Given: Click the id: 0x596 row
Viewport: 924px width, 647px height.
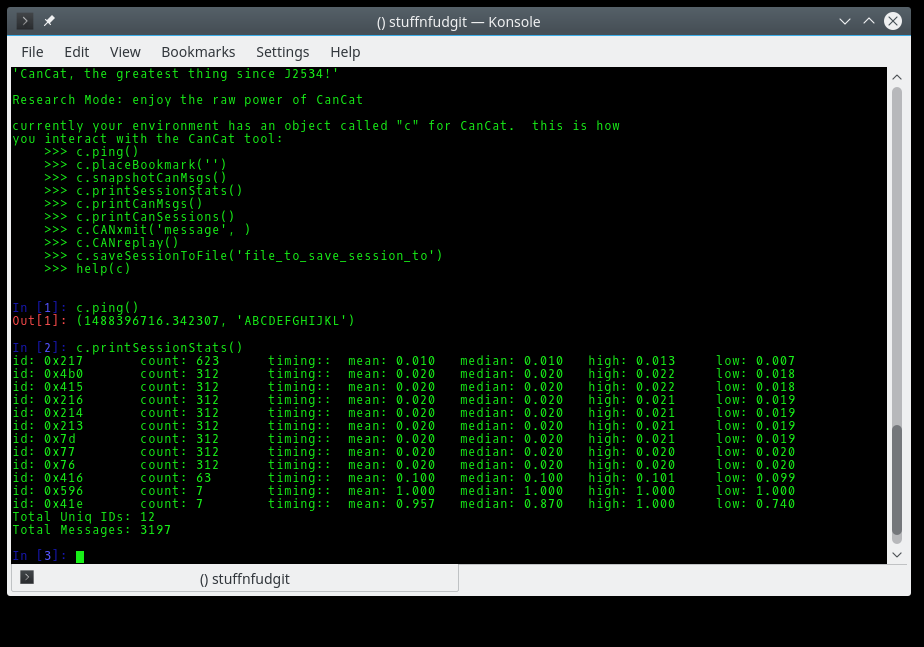Looking at the screenshot, I should tap(404, 491).
